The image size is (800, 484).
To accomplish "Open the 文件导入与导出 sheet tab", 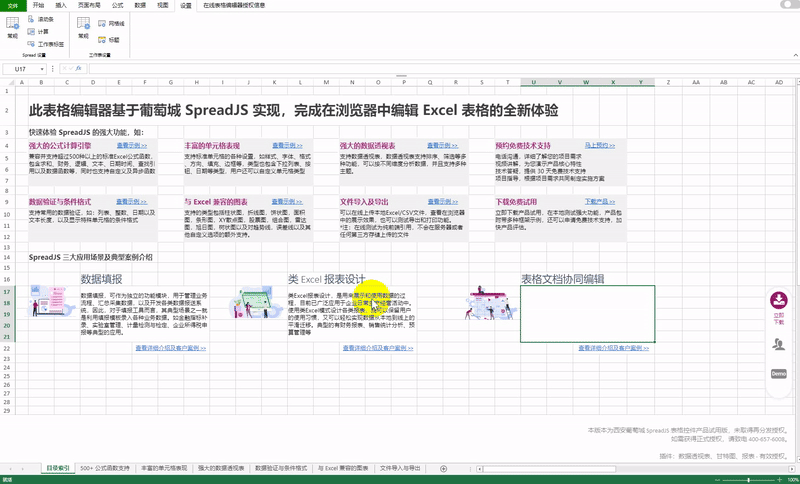I will pyautogui.click(x=401, y=468).
